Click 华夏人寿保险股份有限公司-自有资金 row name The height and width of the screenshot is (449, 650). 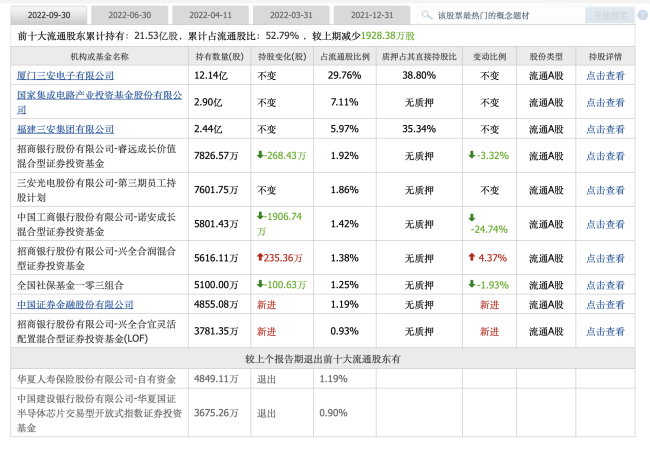(97, 379)
